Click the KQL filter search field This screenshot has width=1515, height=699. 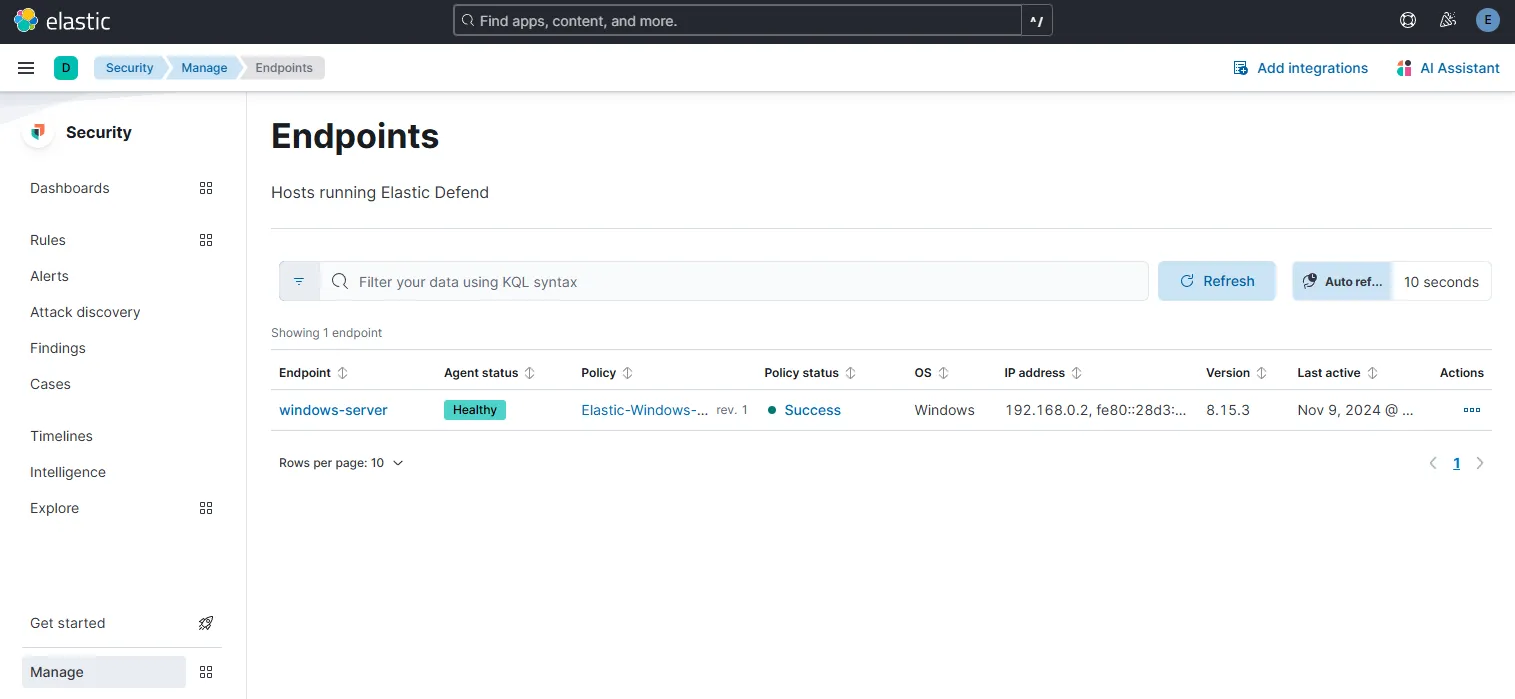point(740,282)
